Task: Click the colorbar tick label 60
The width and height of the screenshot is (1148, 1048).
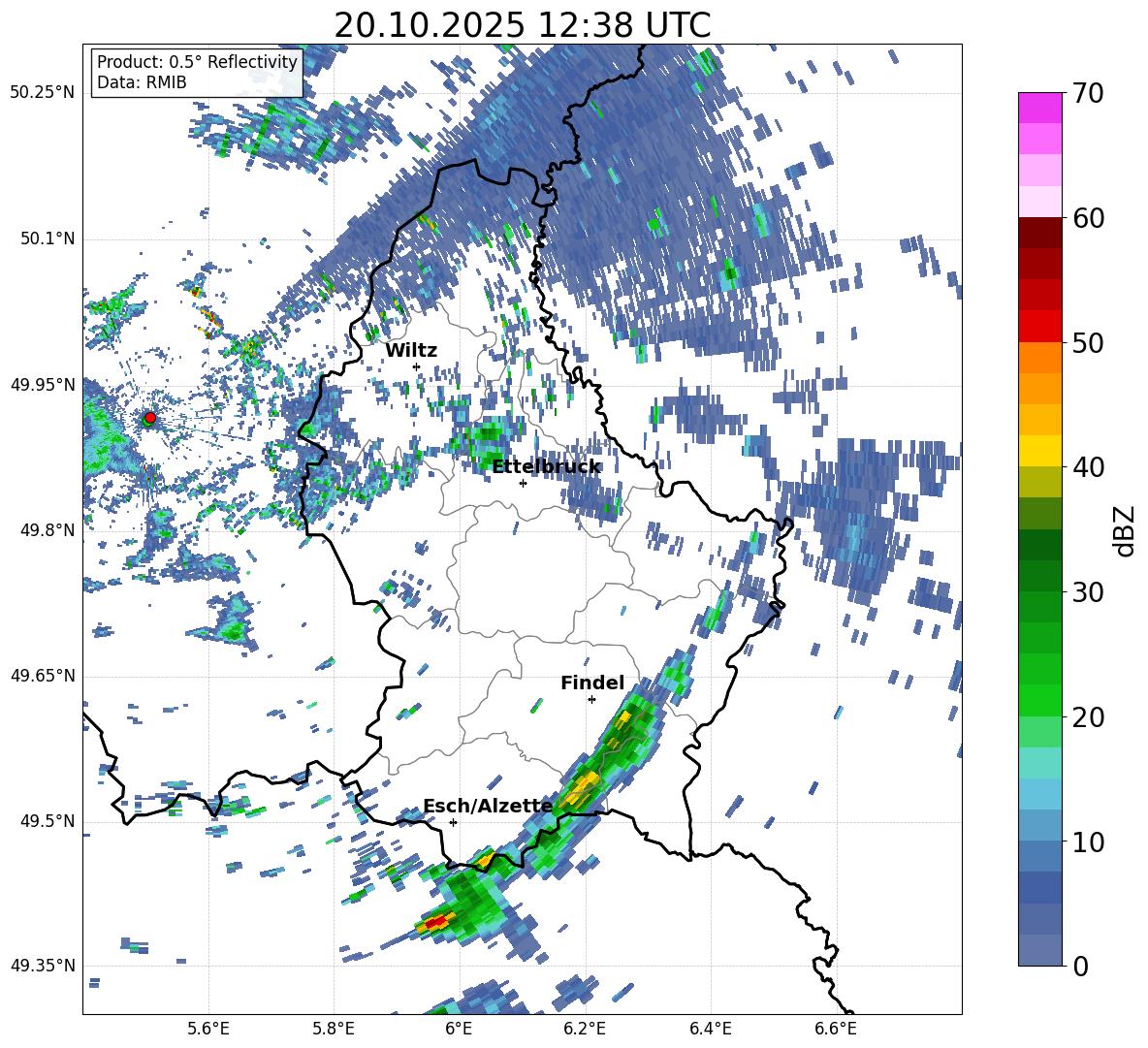Action: pyautogui.click(x=1088, y=218)
